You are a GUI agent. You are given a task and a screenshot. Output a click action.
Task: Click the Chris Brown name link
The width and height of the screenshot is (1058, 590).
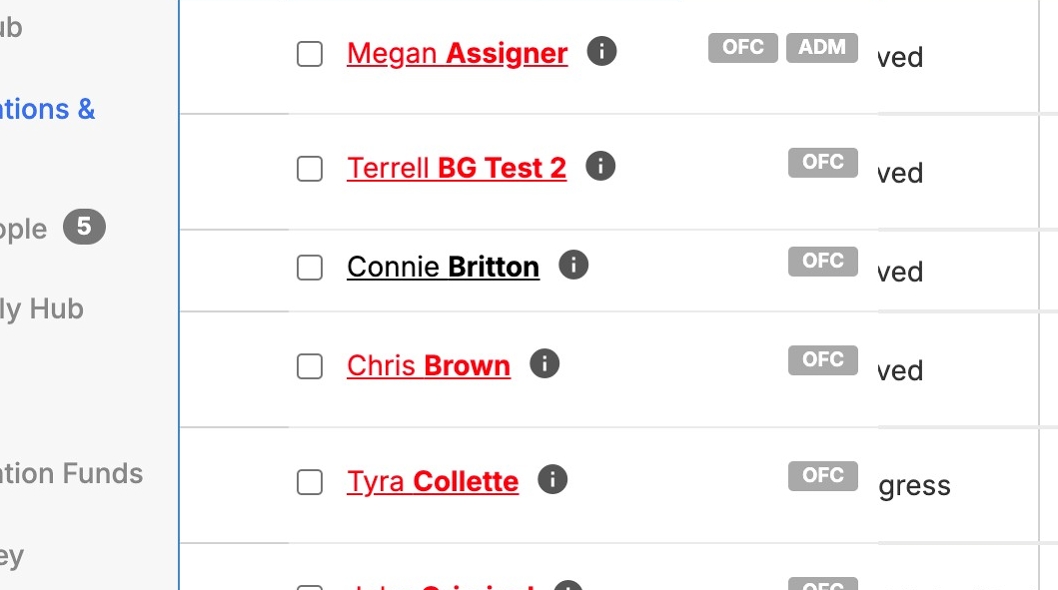(428, 366)
